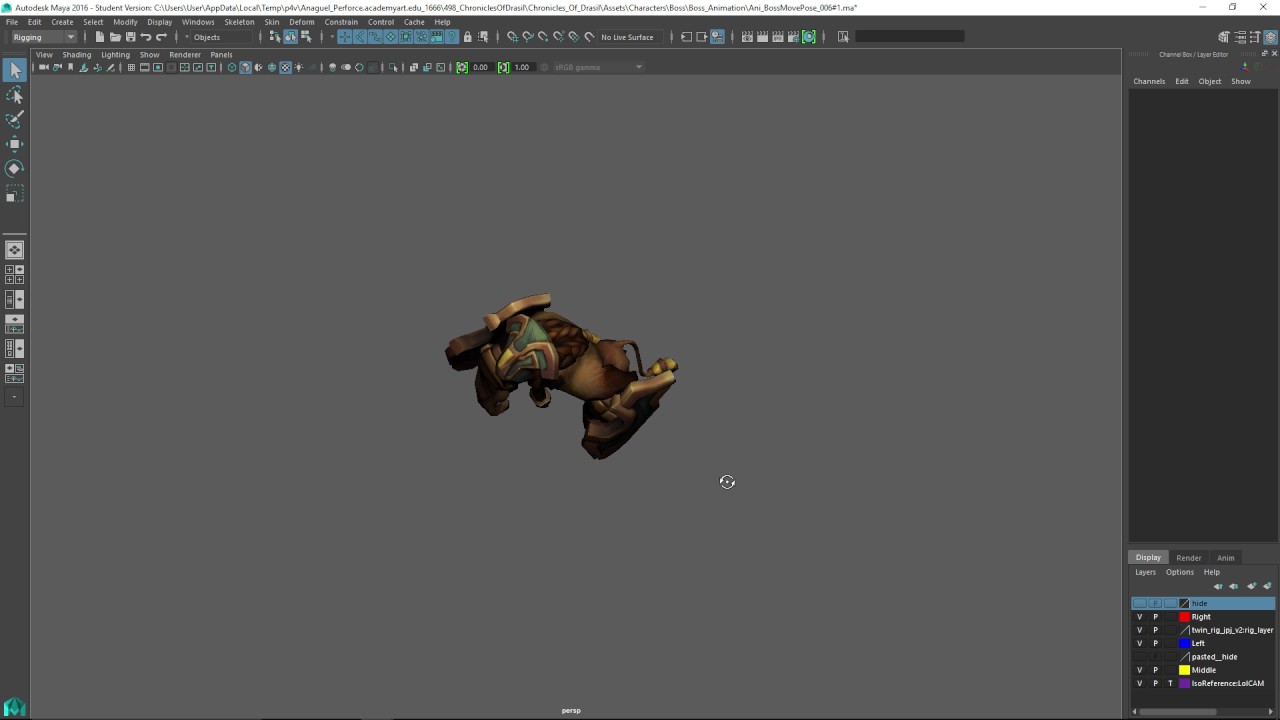
Task: Open a scene with the folder icon
Action: pyautogui.click(x=115, y=37)
